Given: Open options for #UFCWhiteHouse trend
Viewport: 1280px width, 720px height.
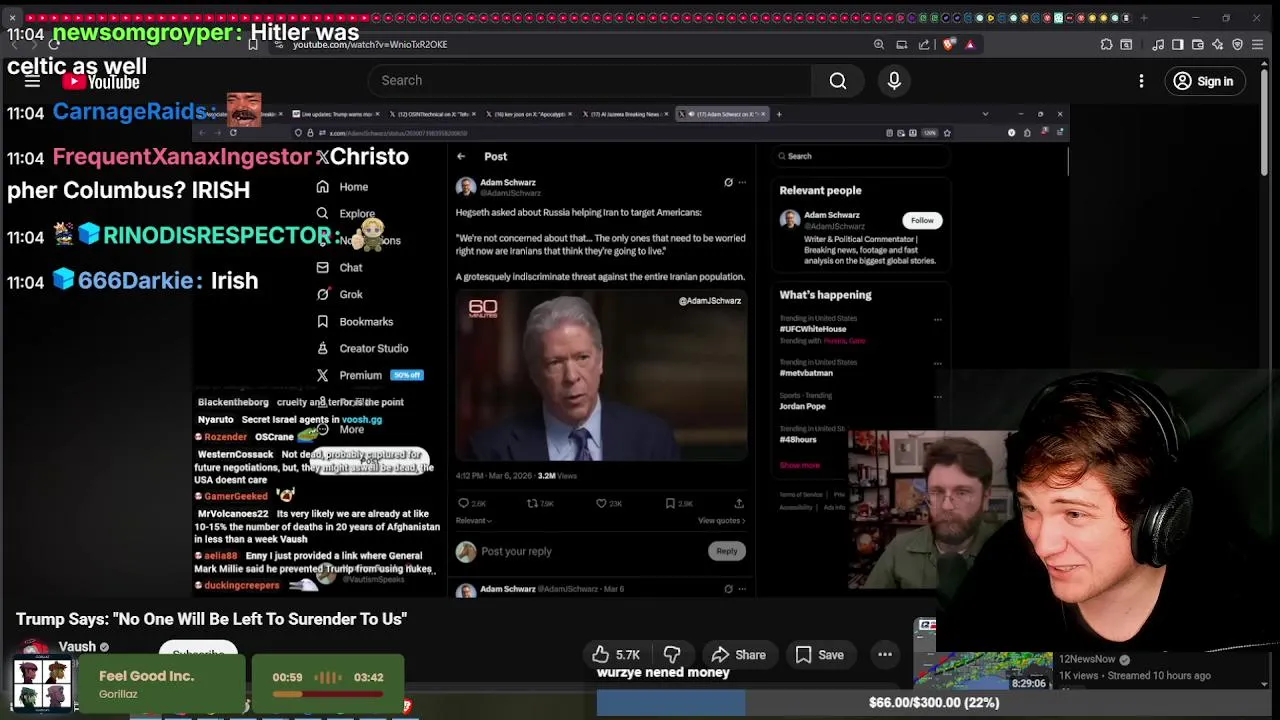Looking at the screenshot, I should [x=938, y=320].
